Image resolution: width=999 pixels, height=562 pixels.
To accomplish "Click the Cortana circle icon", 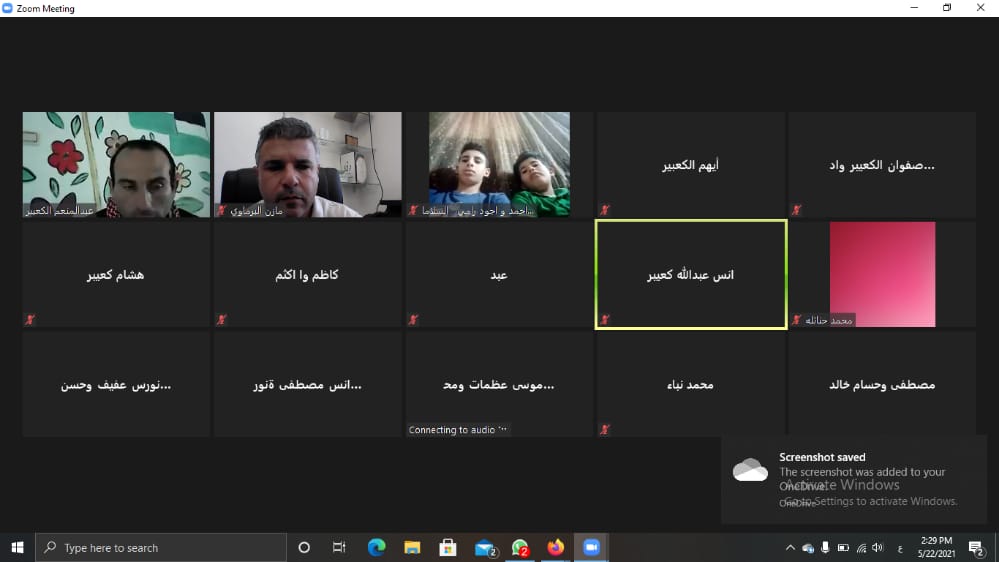I will pyautogui.click(x=304, y=547).
